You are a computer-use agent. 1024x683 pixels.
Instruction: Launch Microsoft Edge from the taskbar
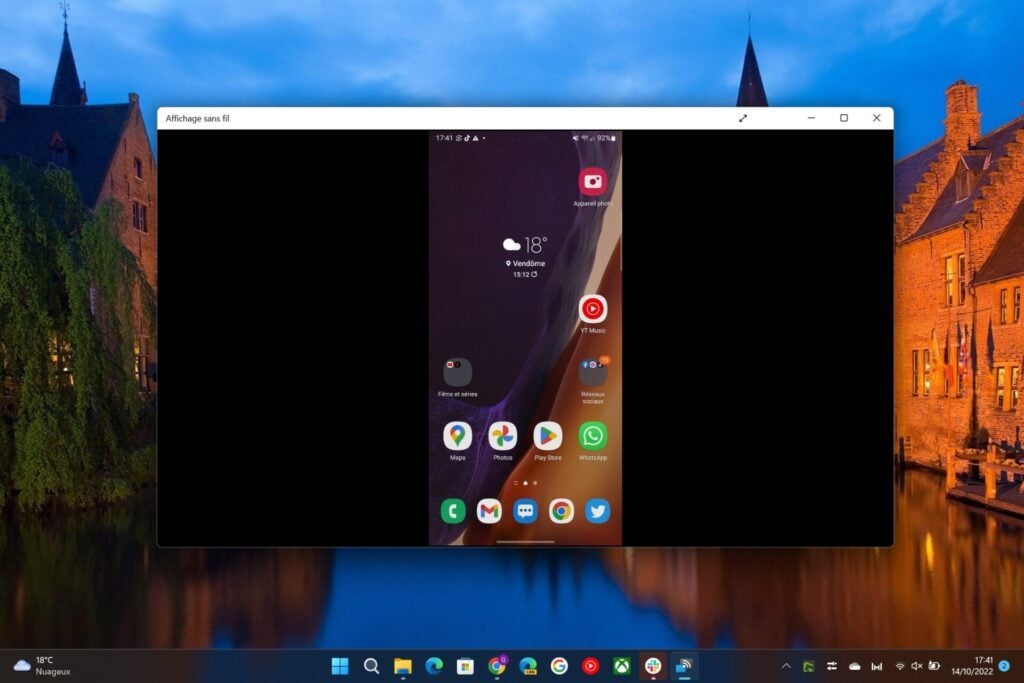[434, 666]
